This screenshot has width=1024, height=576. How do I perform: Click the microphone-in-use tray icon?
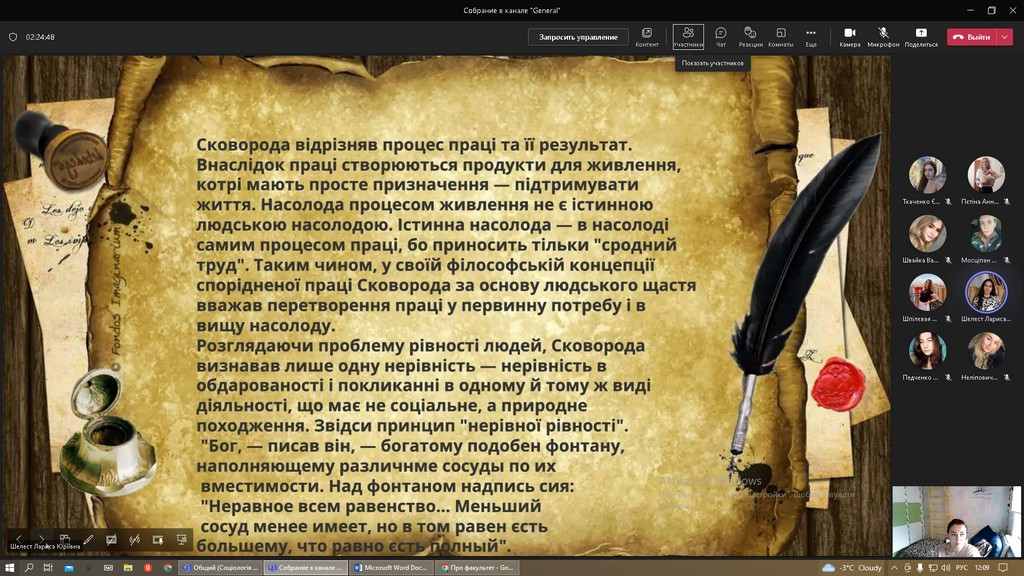click(x=920, y=568)
